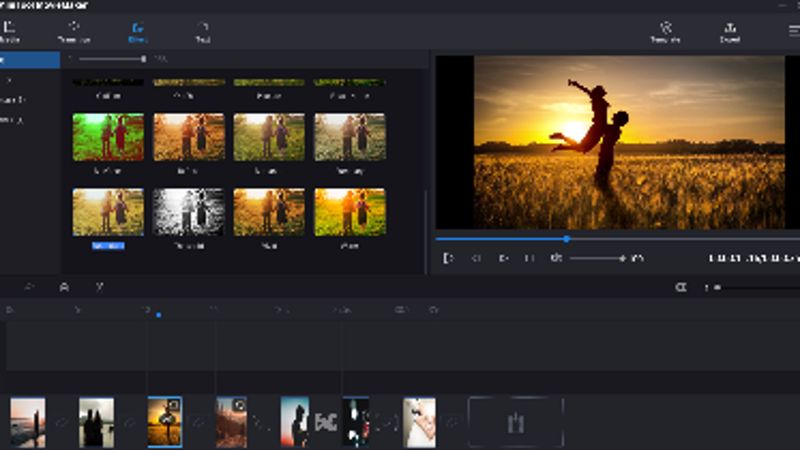
Task: Select the dark silhouette couple clip on gray background
Action: click(96, 422)
